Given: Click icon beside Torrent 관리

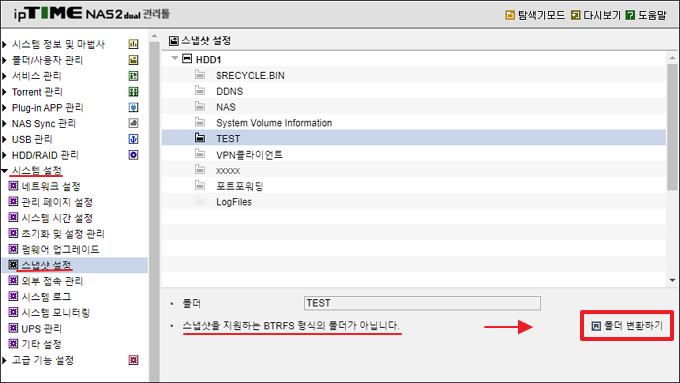Looking at the screenshot, I should point(134,92).
